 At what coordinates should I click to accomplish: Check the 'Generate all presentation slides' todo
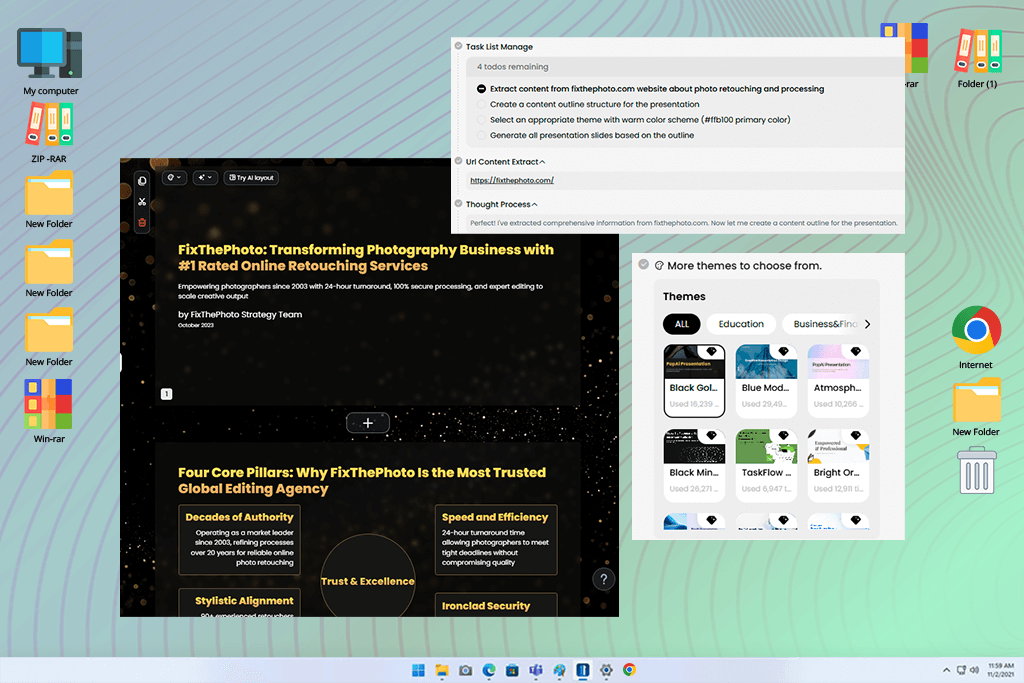tap(481, 136)
